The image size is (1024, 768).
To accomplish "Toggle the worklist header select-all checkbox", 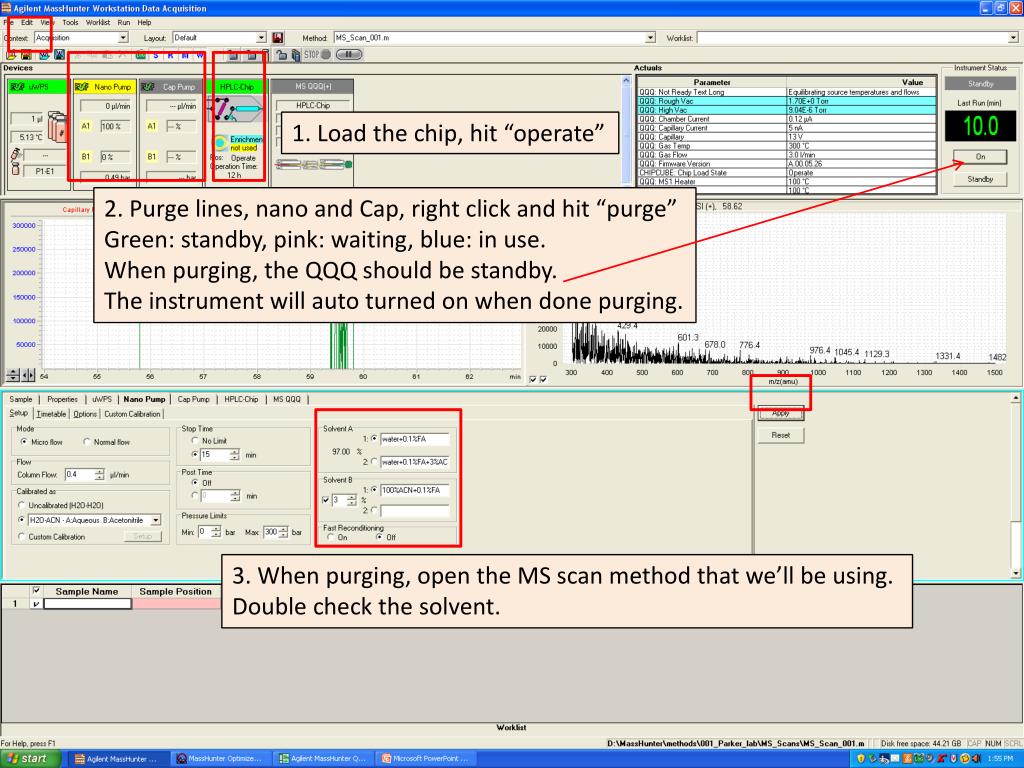I will [x=36, y=590].
